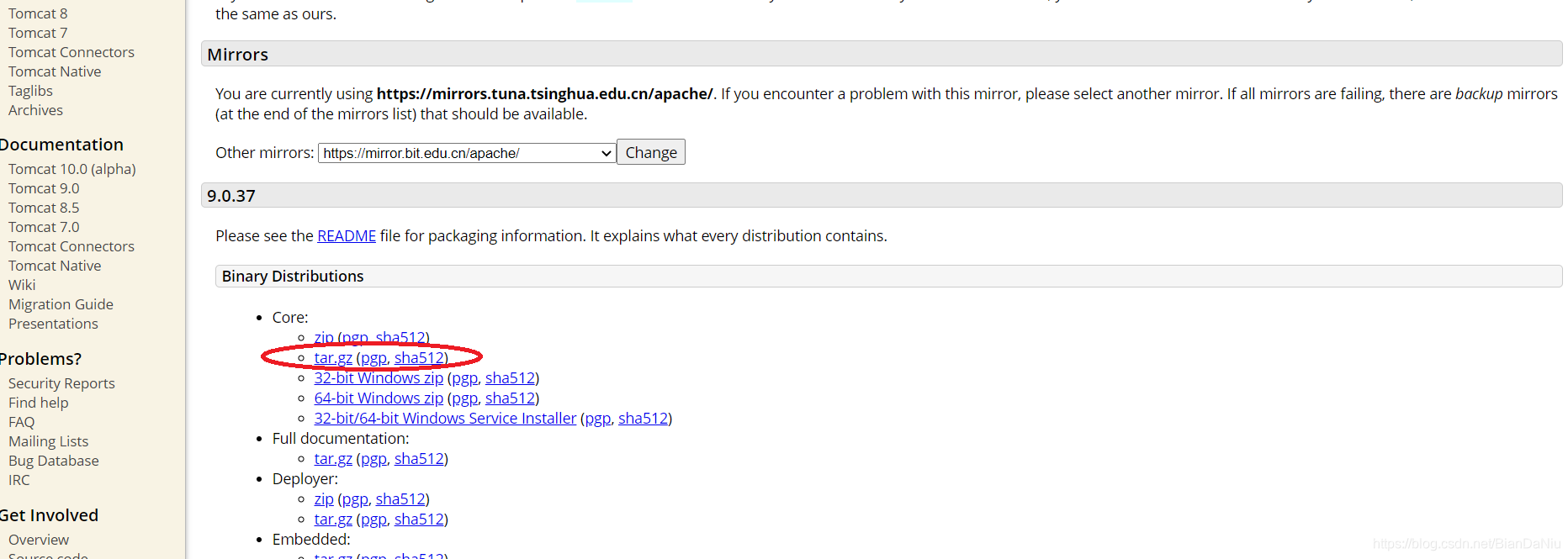Open Tomcat Native under Download section

pos(55,71)
